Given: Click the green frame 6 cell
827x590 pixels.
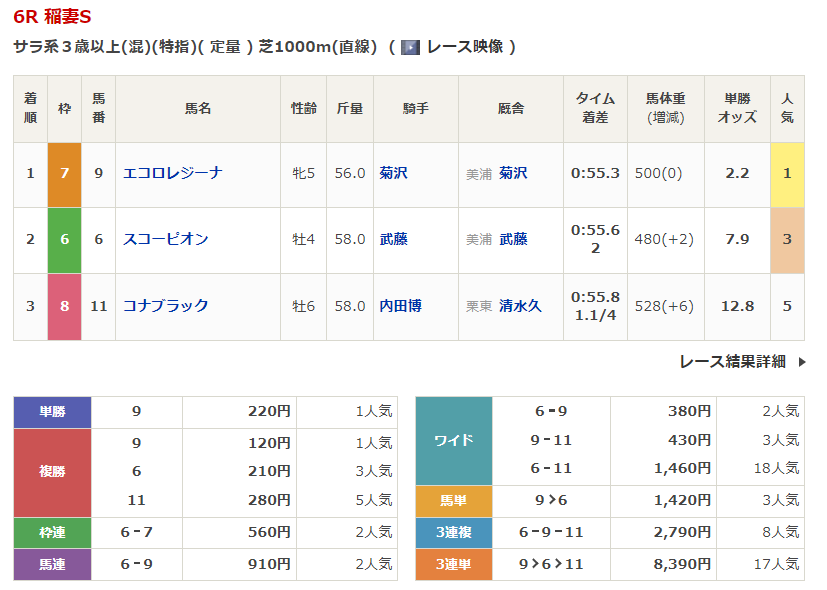Looking at the screenshot, I should 64,240.
